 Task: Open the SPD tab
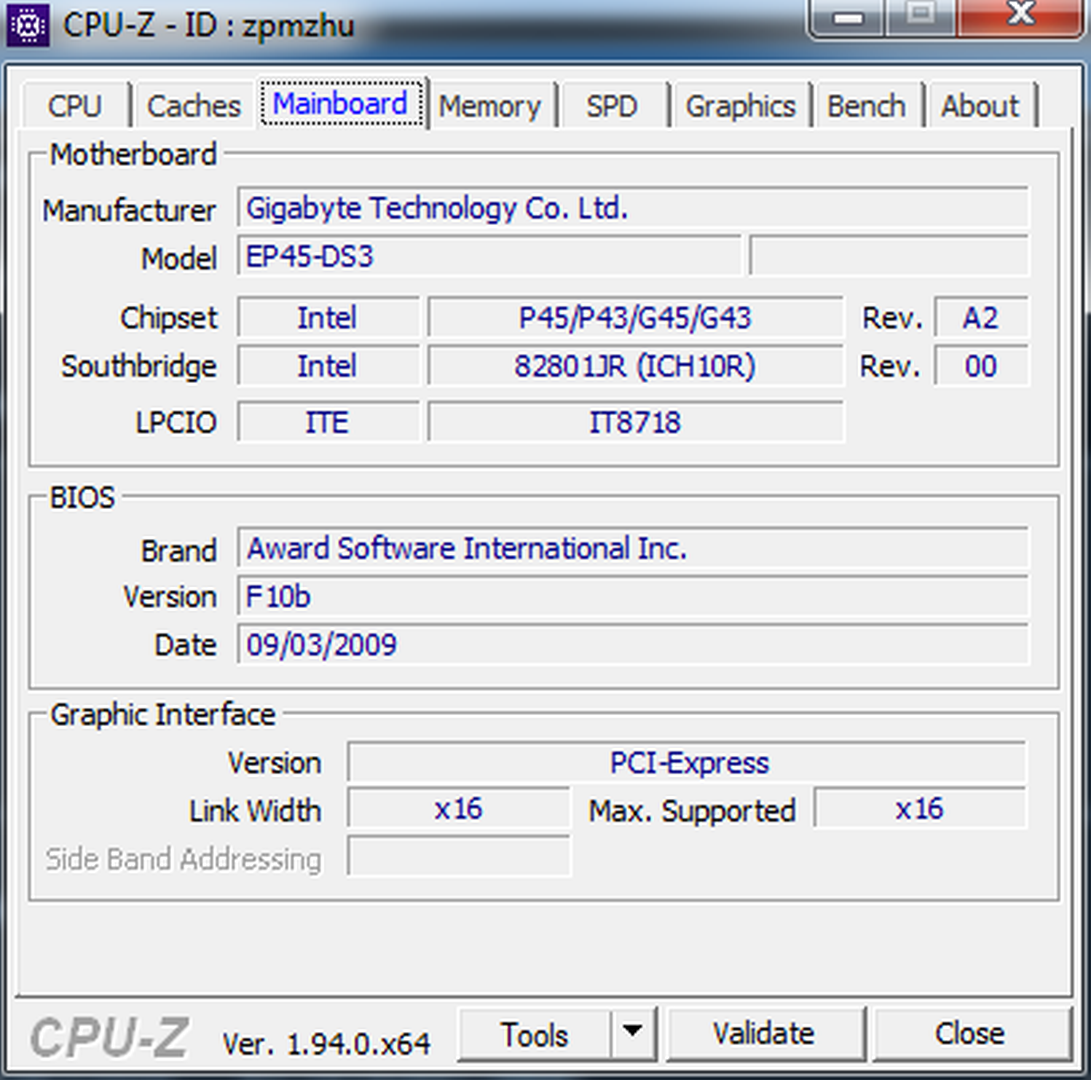(612, 106)
